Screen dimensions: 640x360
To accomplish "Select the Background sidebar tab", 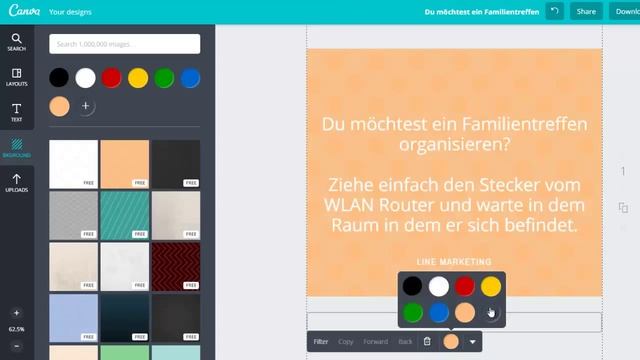I will [x=16, y=148].
